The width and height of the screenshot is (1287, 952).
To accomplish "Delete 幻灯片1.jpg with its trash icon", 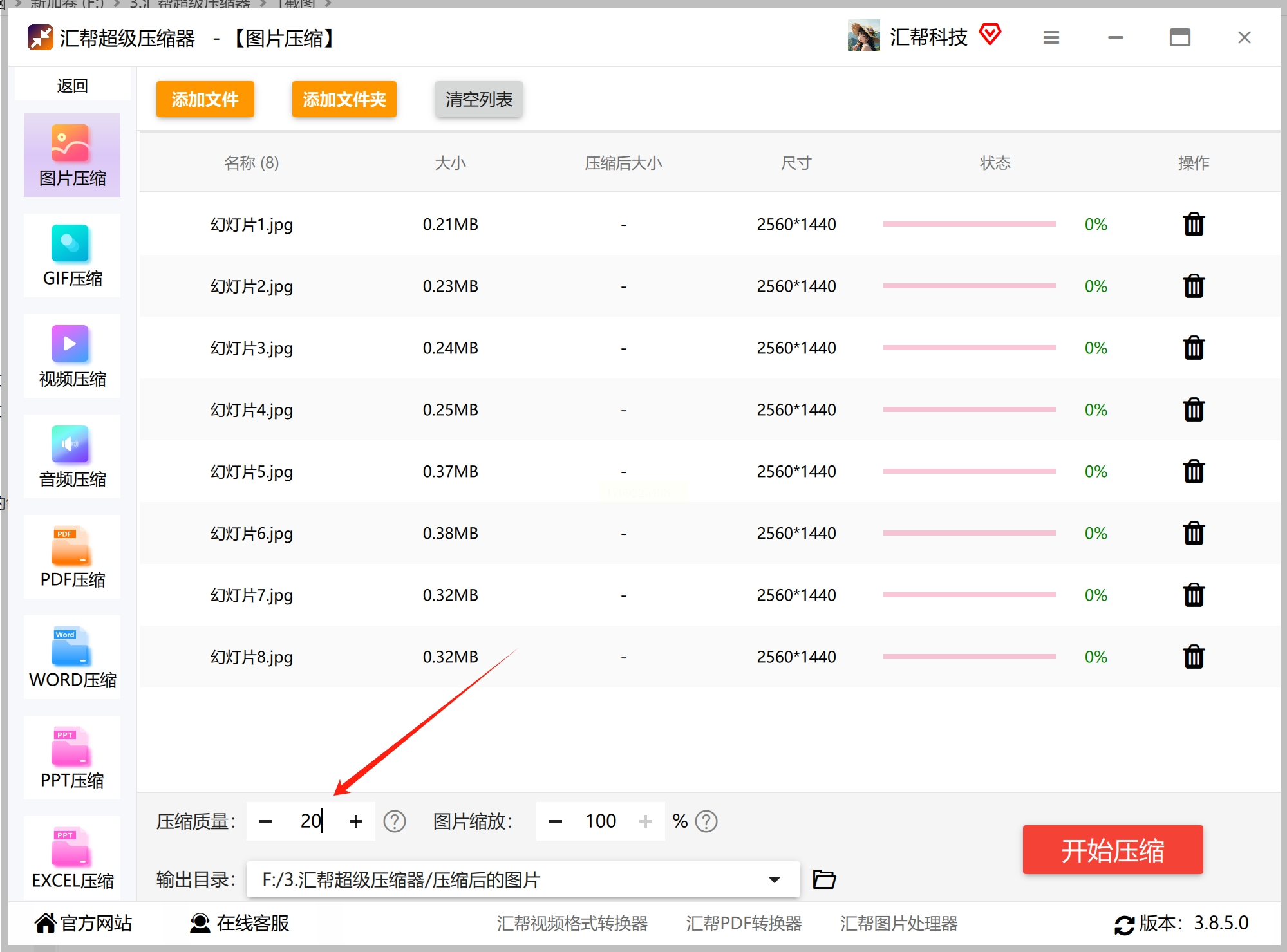I will click(x=1193, y=225).
